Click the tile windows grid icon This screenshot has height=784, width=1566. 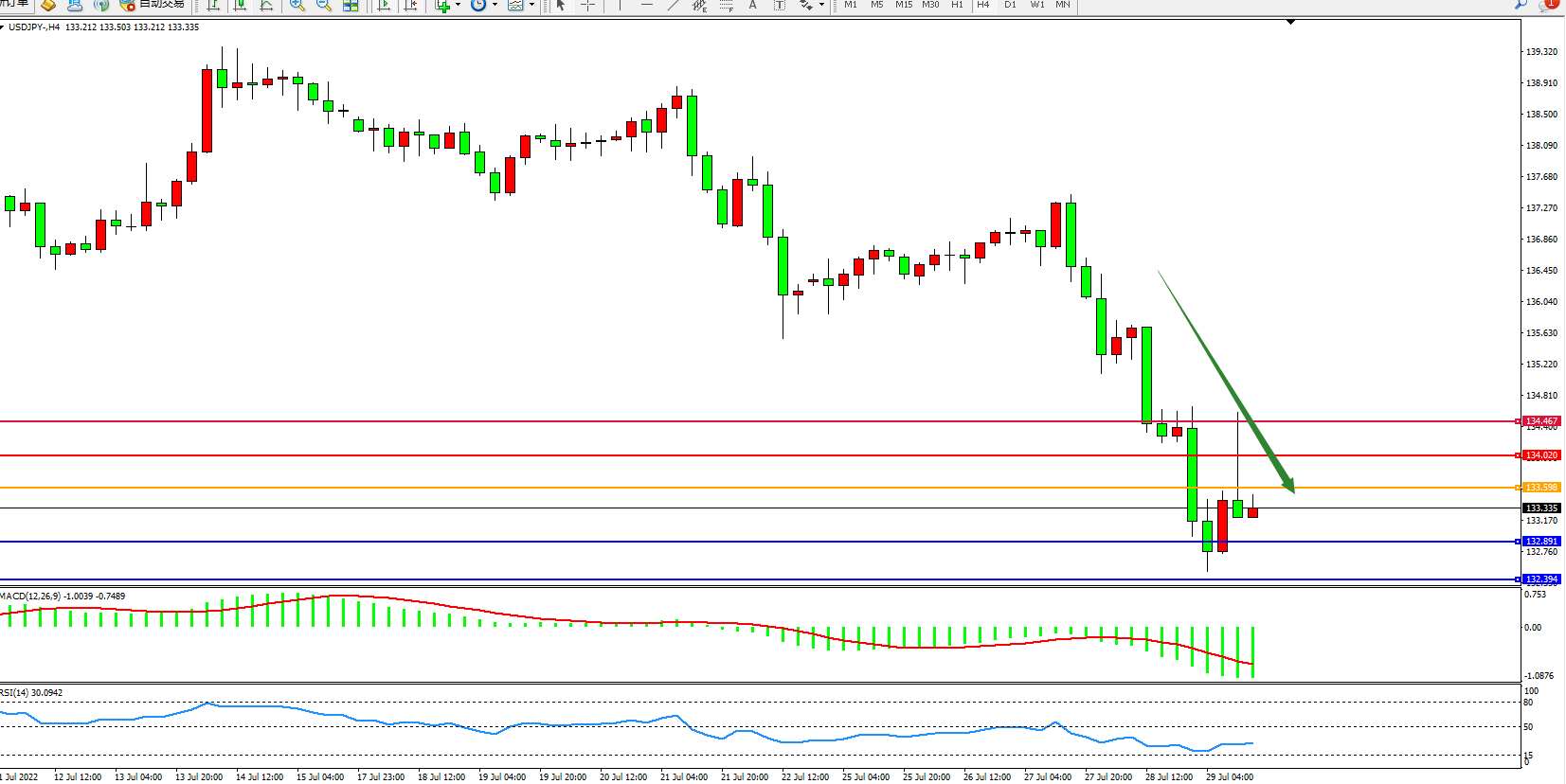pyautogui.click(x=351, y=5)
